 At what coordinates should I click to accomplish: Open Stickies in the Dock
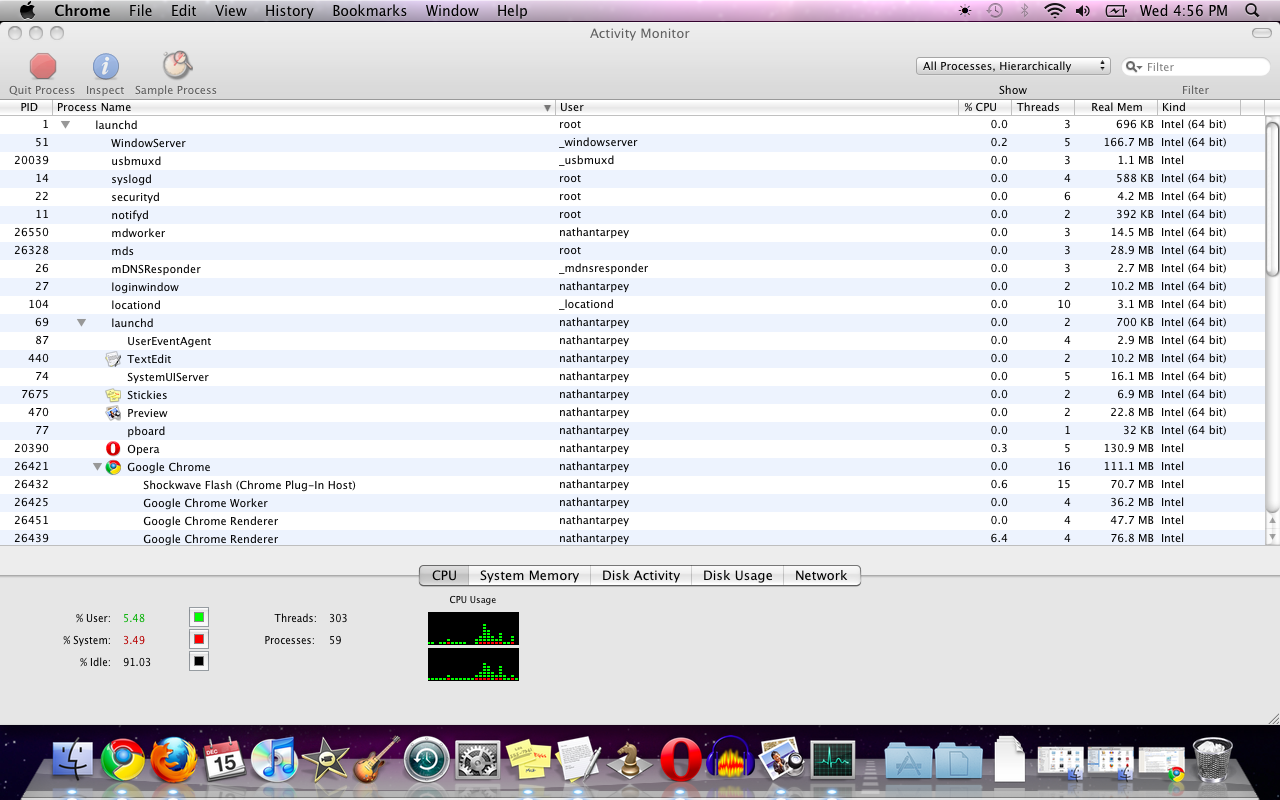coord(528,761)
